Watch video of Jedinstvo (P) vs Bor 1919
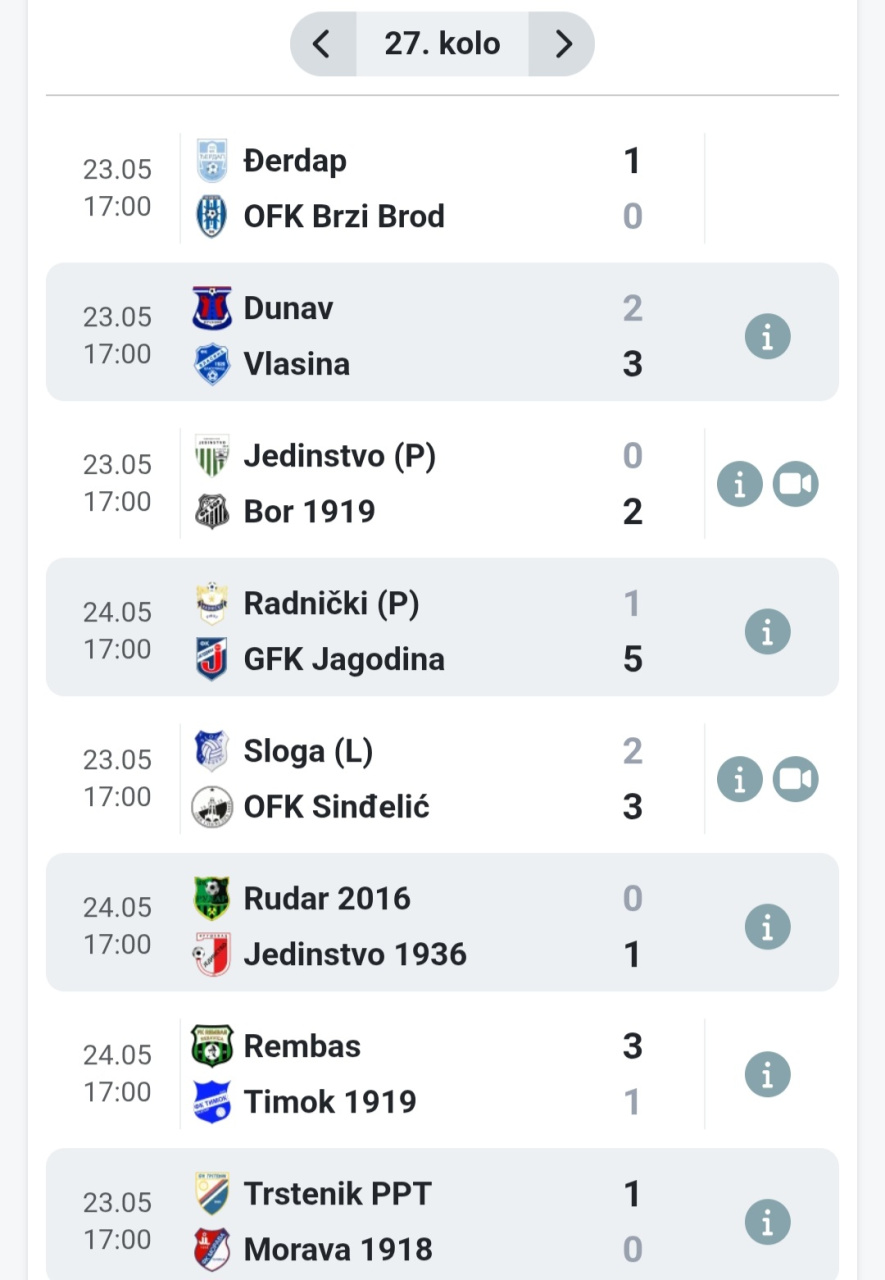This screenshot has height=1280, width=885. (x=796, y=485)
